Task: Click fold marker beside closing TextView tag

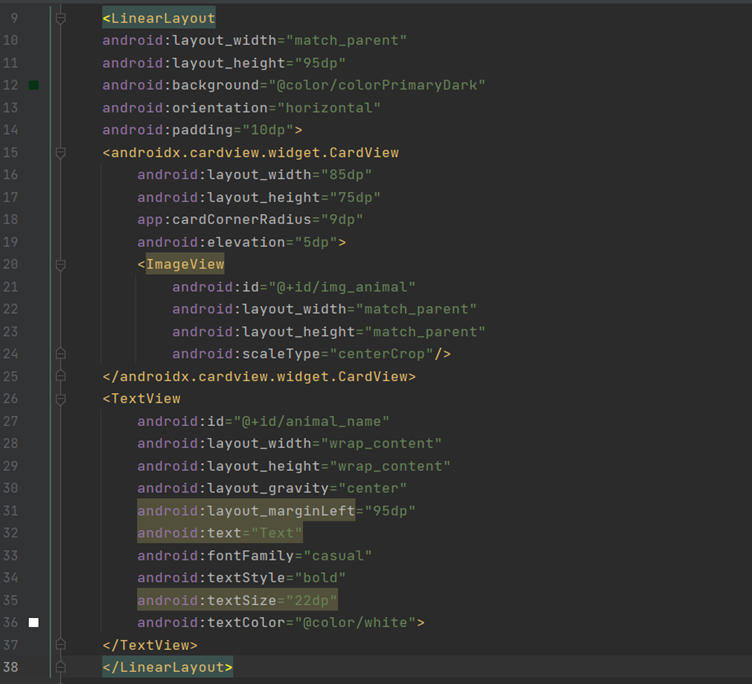Action: pyautogui.click(x=61, y=646)
